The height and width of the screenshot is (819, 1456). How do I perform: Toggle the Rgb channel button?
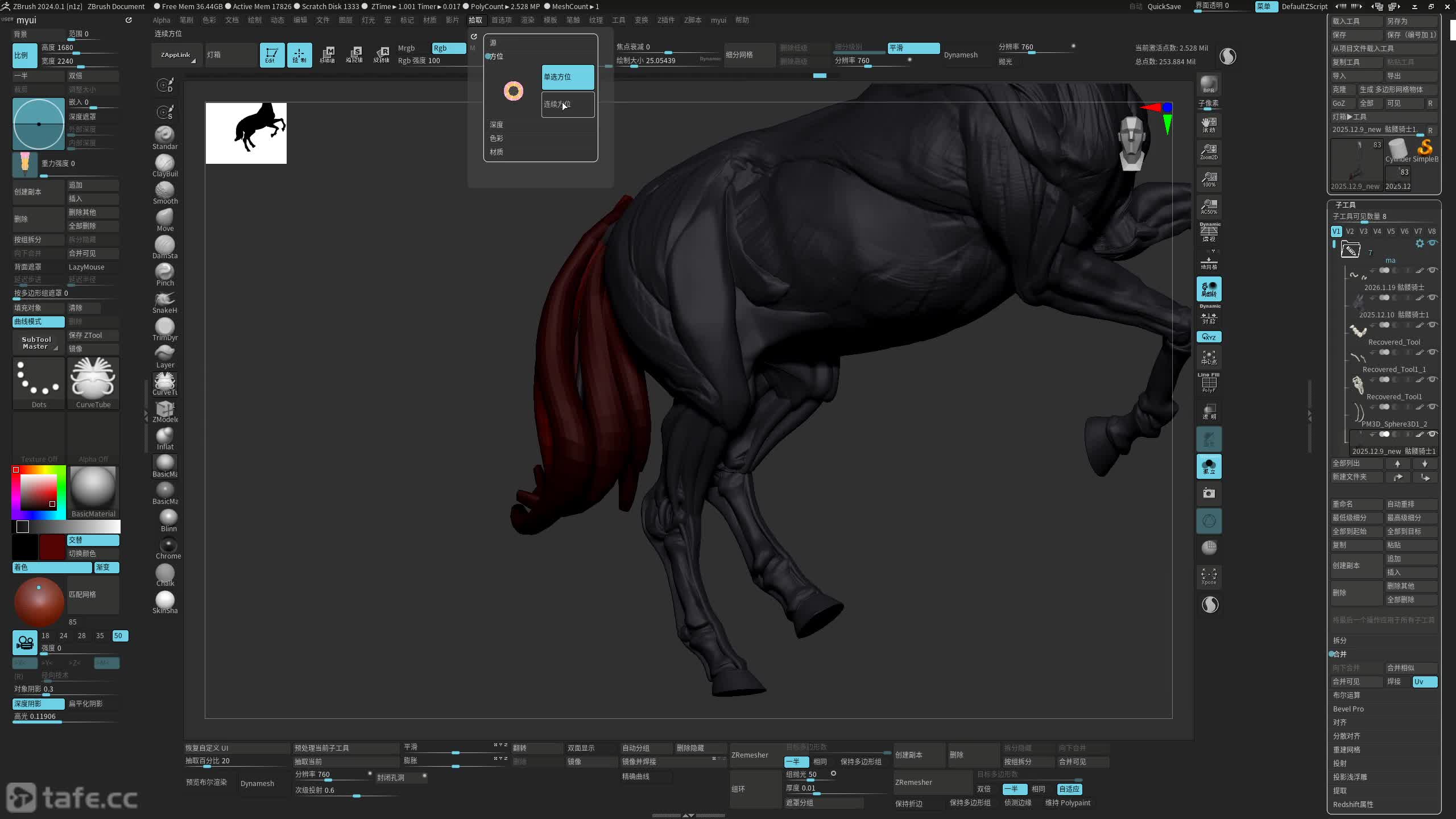448,48
